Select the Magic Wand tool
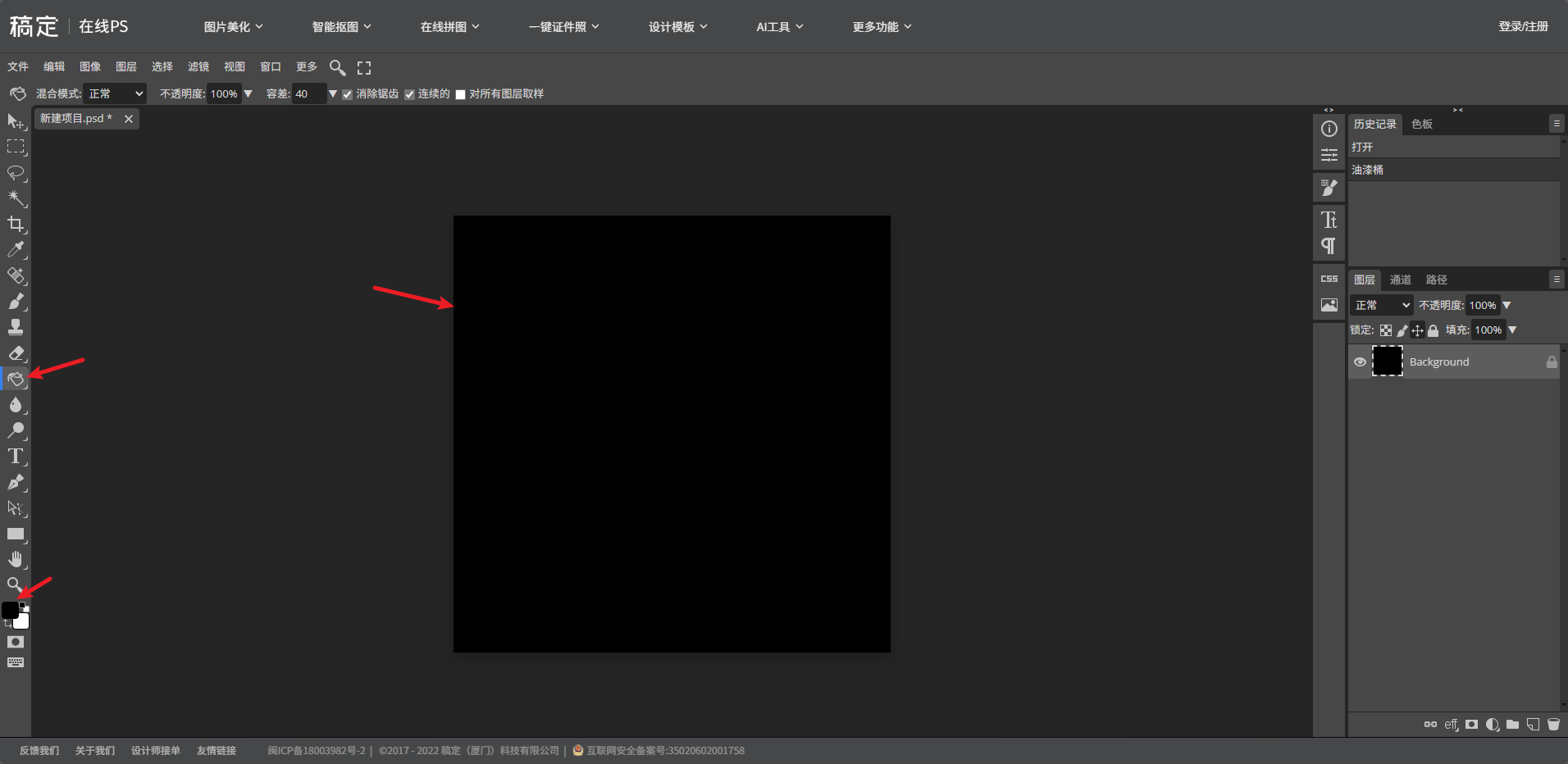 (16, 198)
